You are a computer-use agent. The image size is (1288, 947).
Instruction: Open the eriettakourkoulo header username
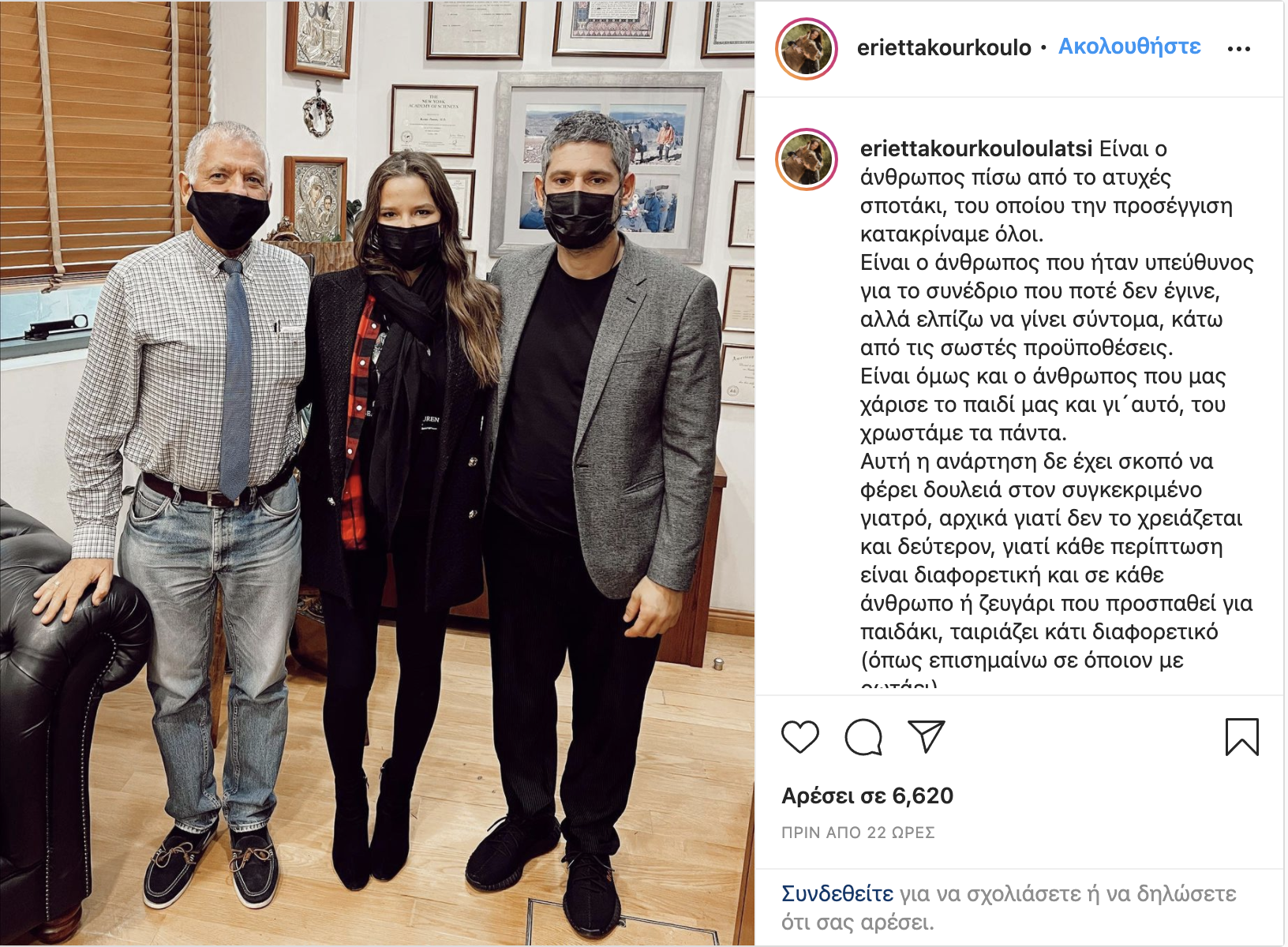click(944, 47)
